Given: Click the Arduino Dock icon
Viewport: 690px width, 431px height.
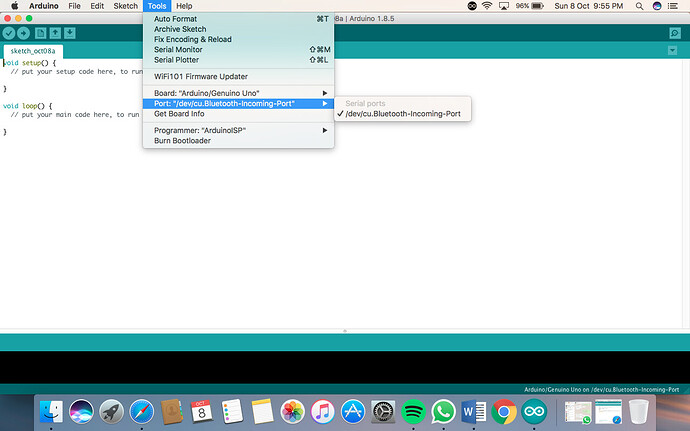Looking at the screenshot, I should click(x=534, y=412).
